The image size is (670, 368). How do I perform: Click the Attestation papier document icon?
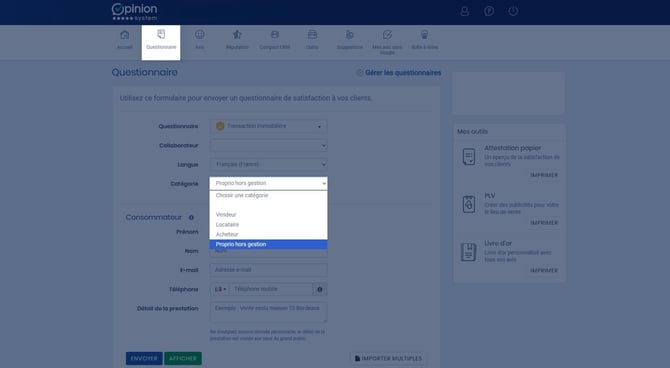pos(469,156)
